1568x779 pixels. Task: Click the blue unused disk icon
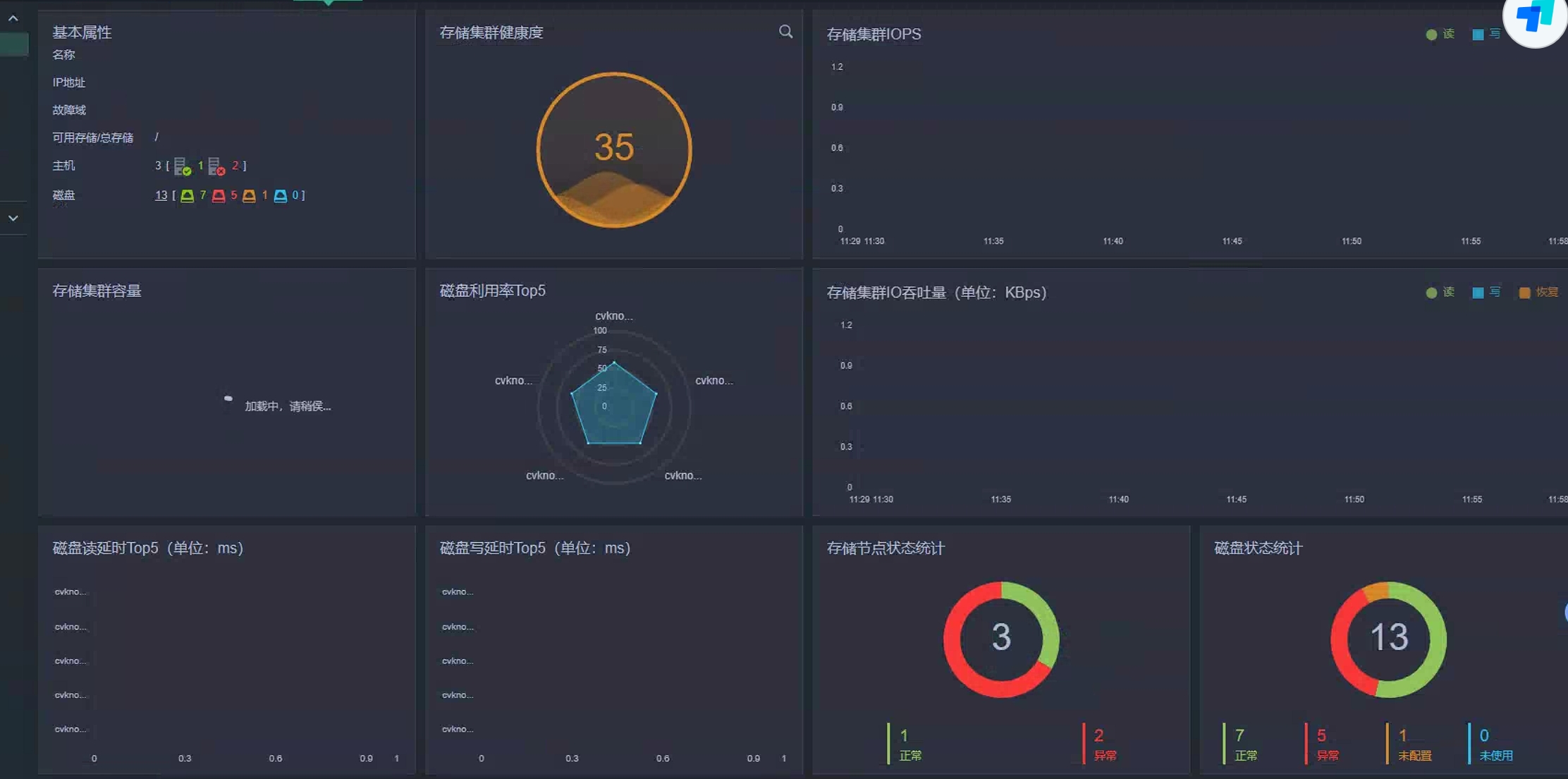280,196
